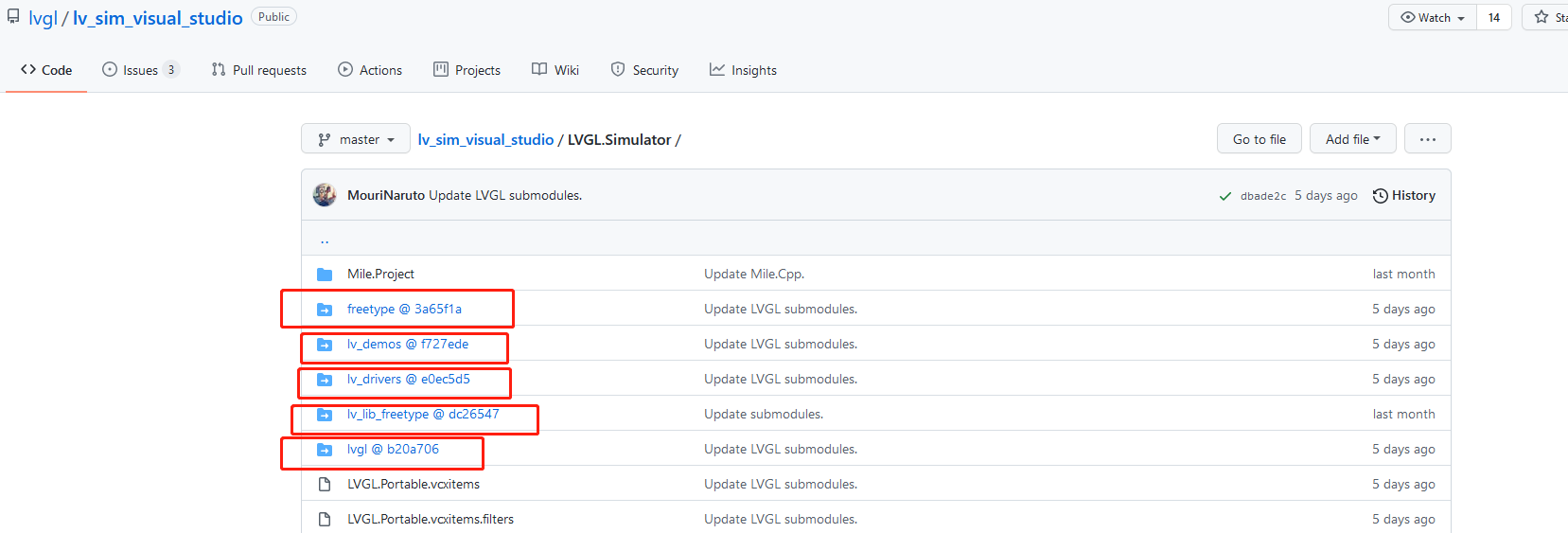Click the lv_demos submodule folder icon

pyautogui.click(x=325, y=344)
